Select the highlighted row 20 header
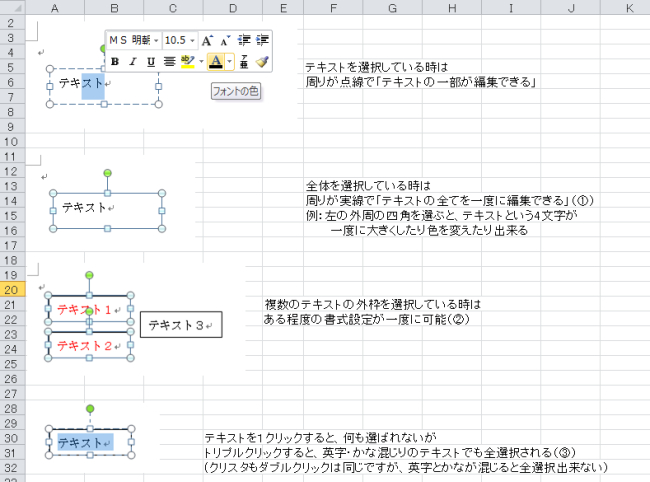The image size is (650, 482). [12, 290]
